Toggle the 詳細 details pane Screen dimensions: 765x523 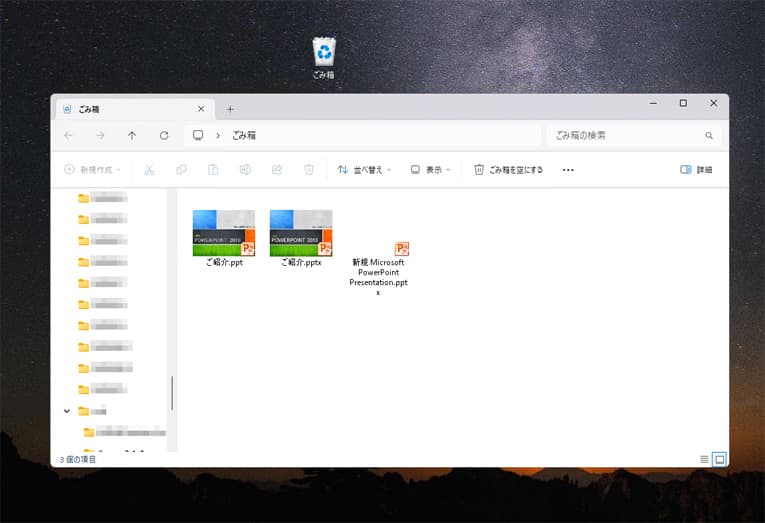[696, 170]
